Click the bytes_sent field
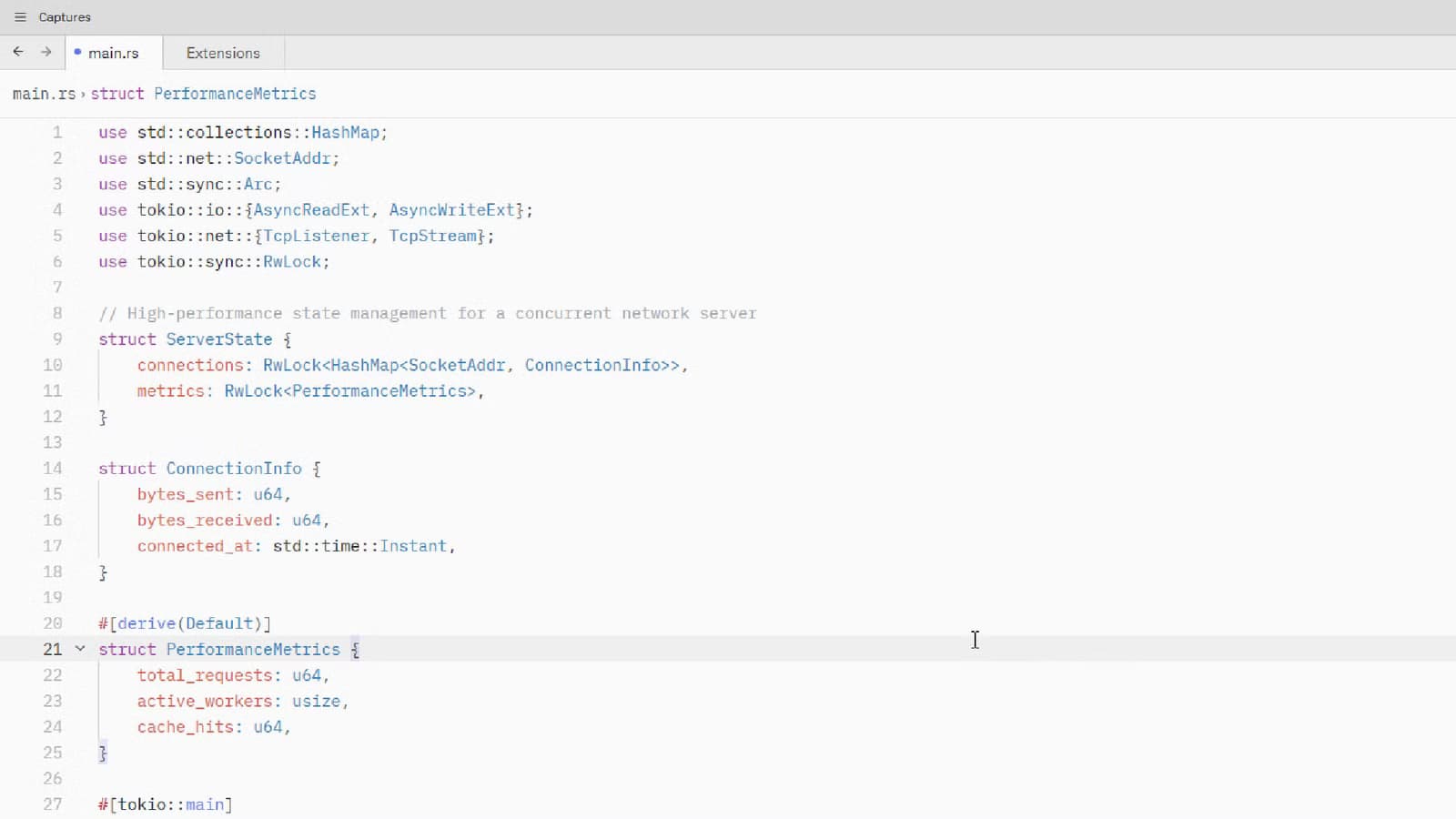The height and width of the screenshot is (819, 1456). 186,494
